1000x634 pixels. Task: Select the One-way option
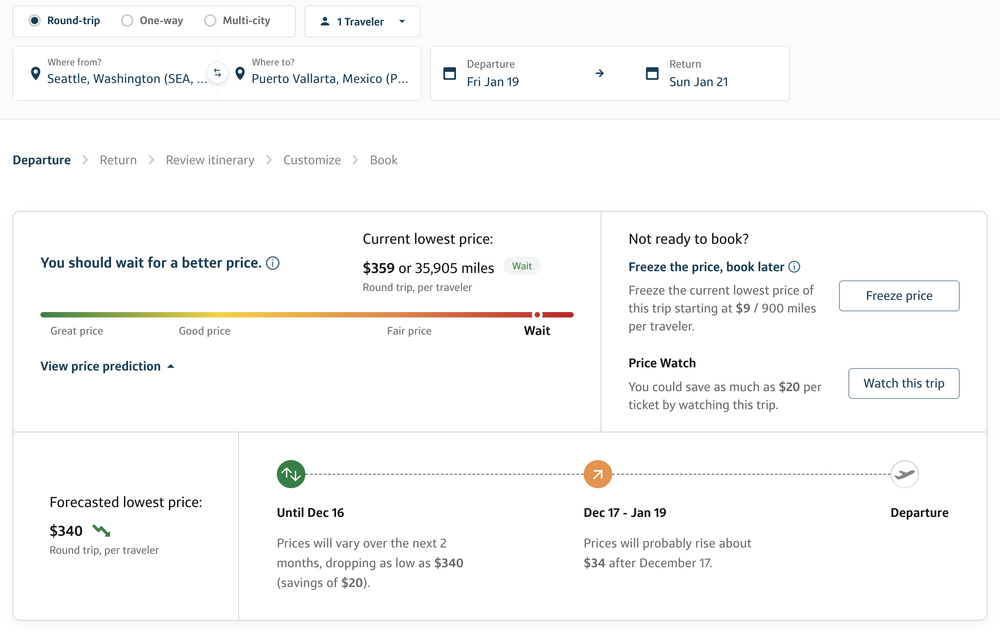pyautogui.click(x=128, y=20)
